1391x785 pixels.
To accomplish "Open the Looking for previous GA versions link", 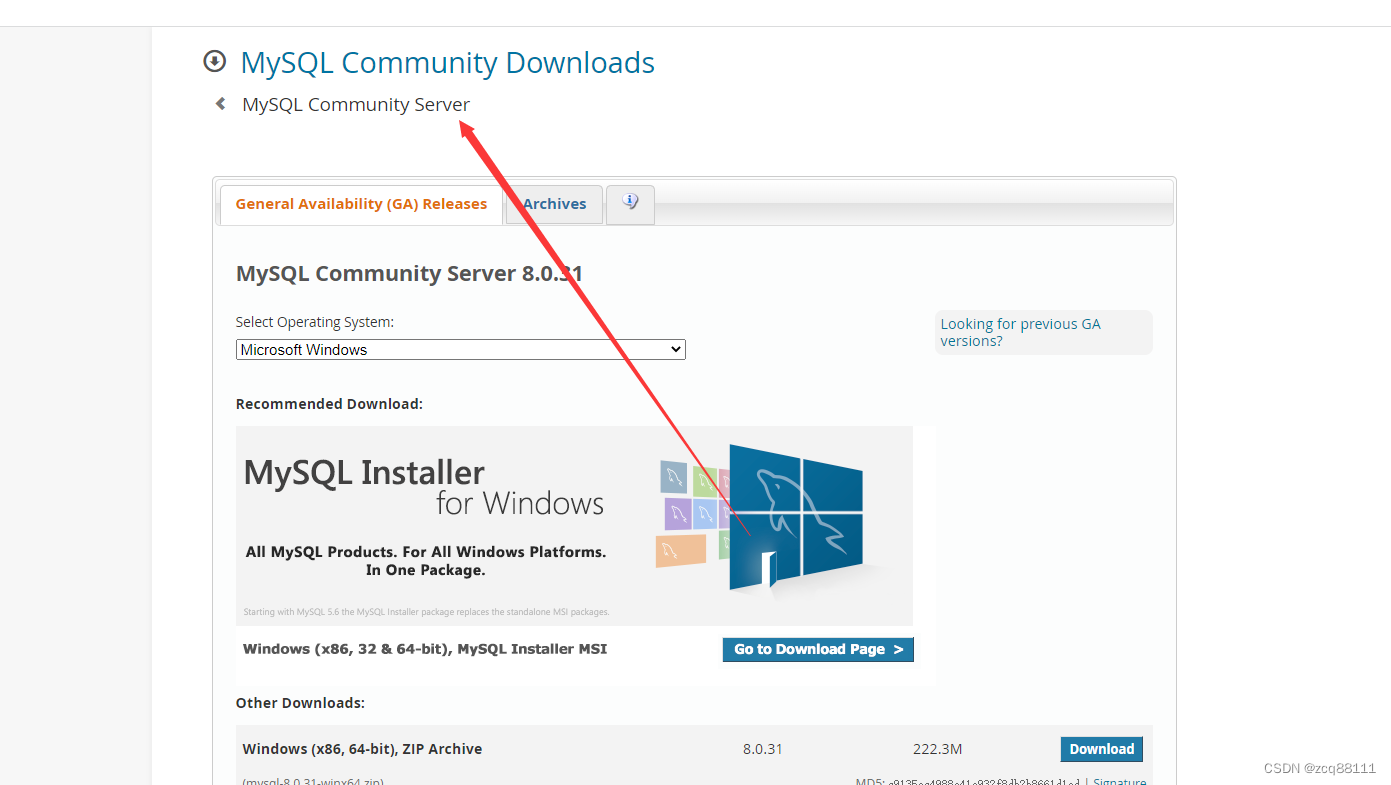I will click(1020, 332).
